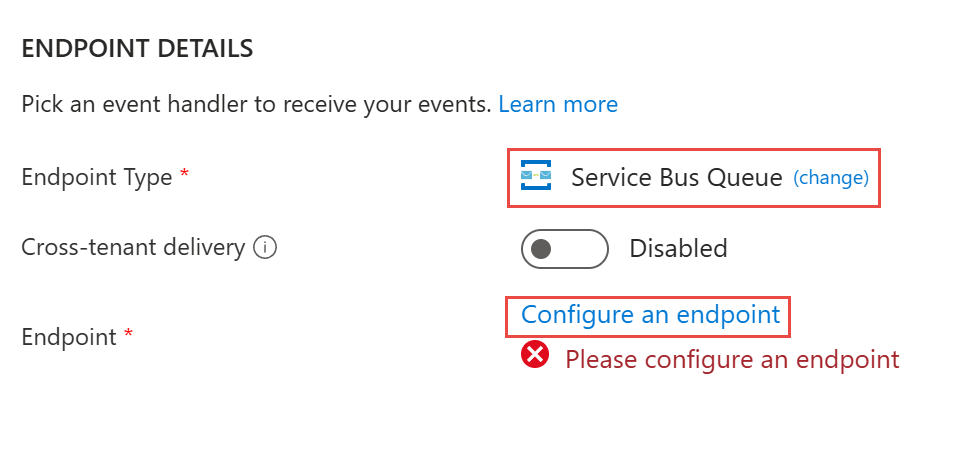
Task: Click the Endpoint field label
Action: (x=69, y=337)
